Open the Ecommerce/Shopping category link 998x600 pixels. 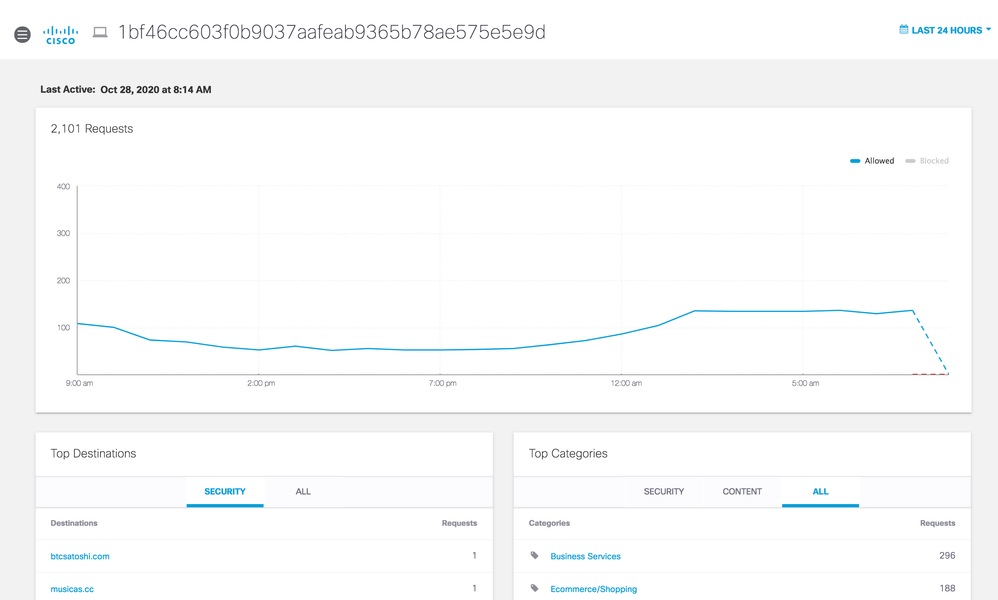point(593,589)
